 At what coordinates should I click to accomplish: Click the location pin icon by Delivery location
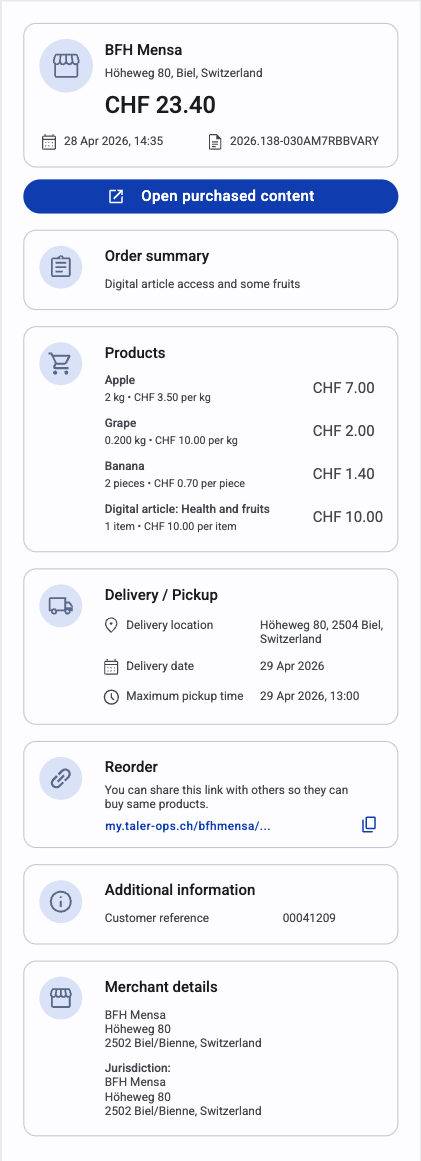112,626
